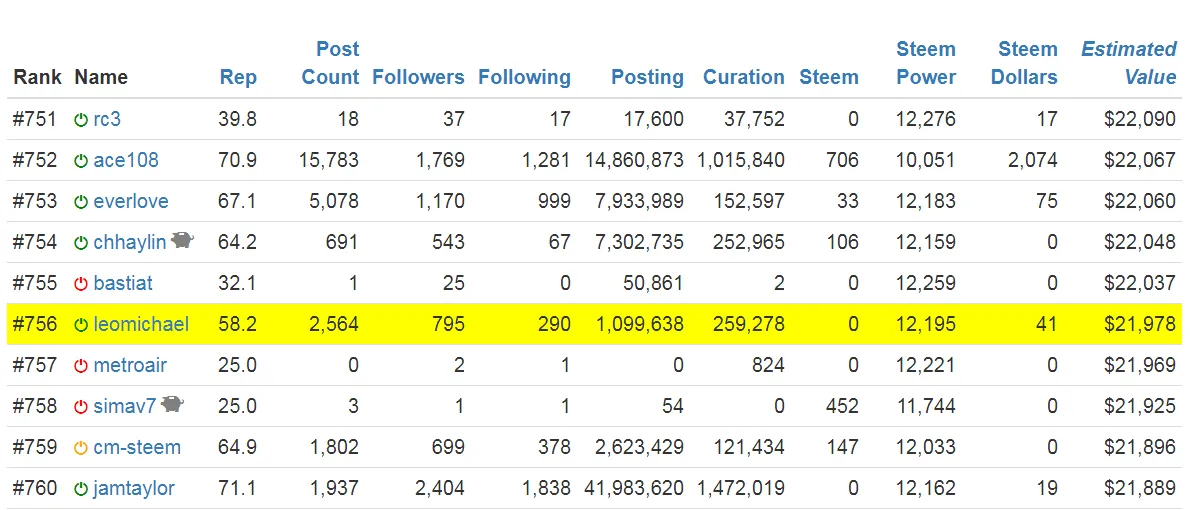Click the red power icon beside metroair
1190x510 pixels.
coord(81,366)
